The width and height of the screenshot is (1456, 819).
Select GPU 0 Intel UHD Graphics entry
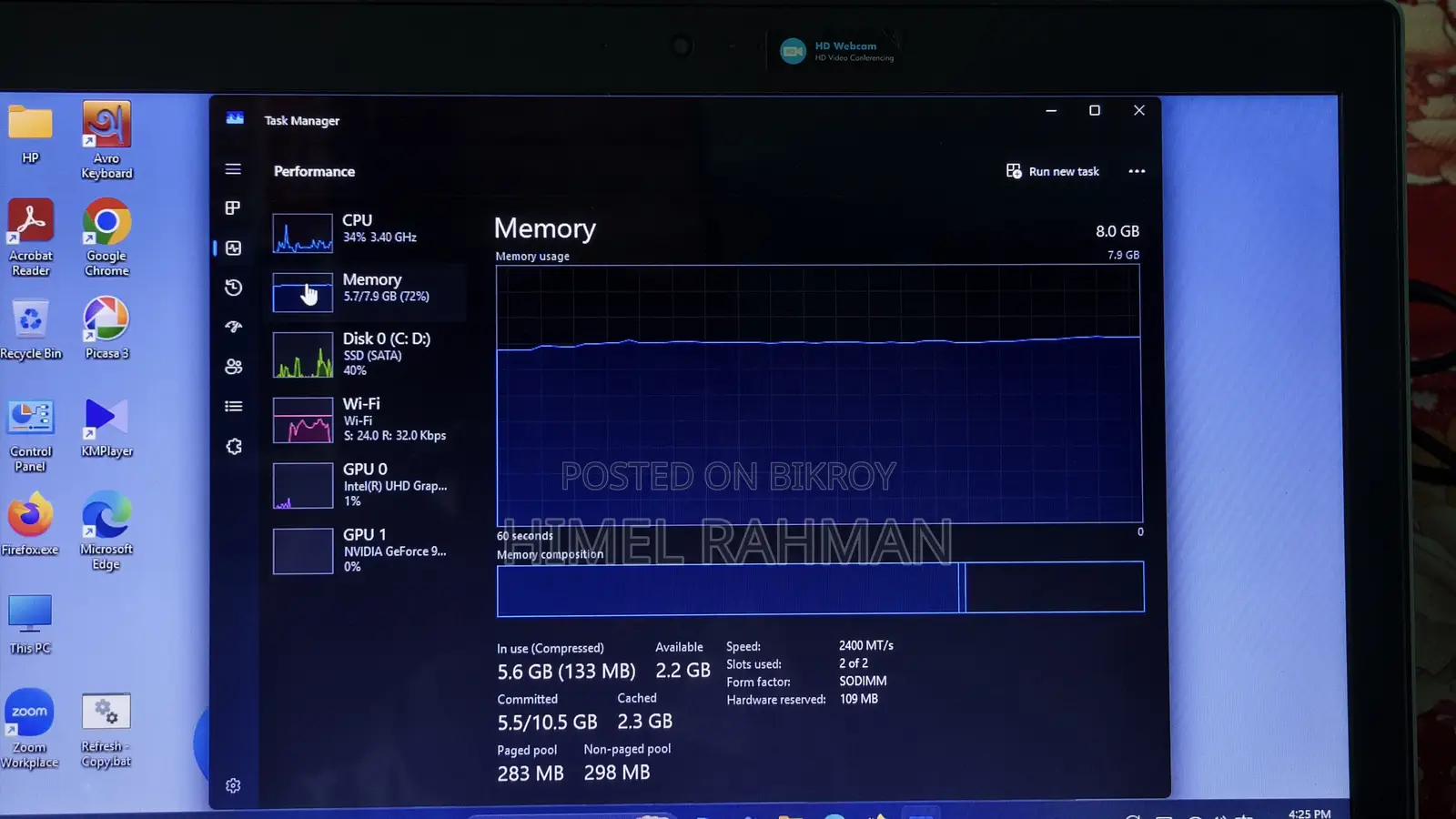[368, 485]
